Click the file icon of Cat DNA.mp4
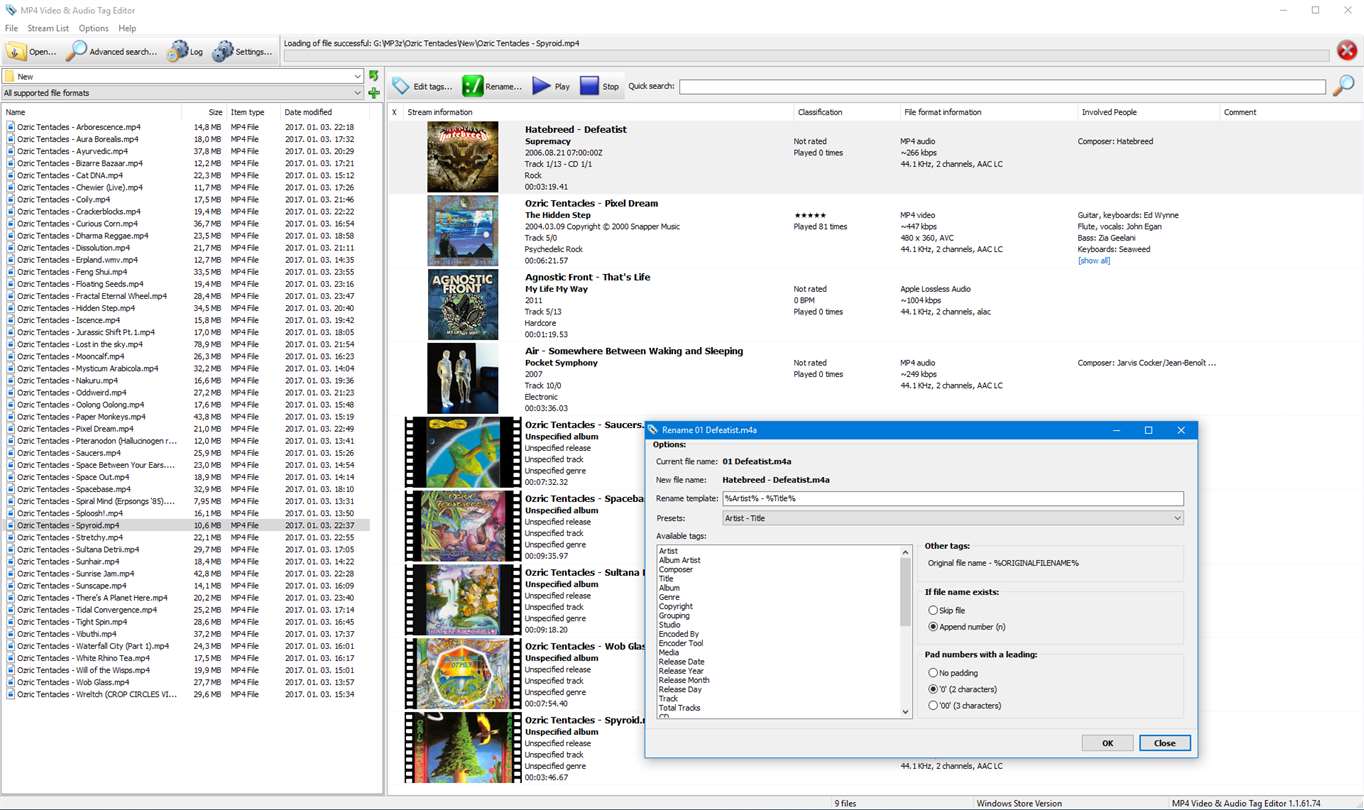The image size is (1364, 810). 11,175
